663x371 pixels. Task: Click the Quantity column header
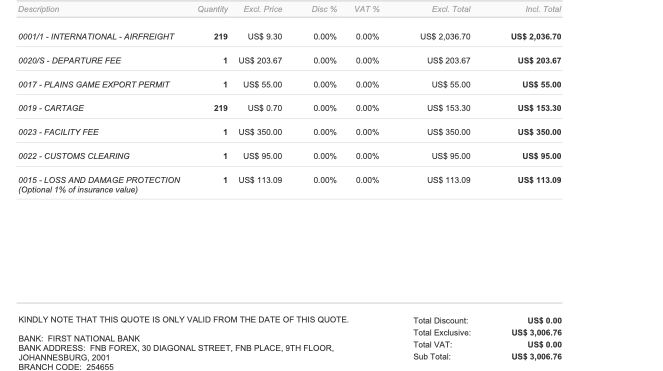tap(213, 9)
